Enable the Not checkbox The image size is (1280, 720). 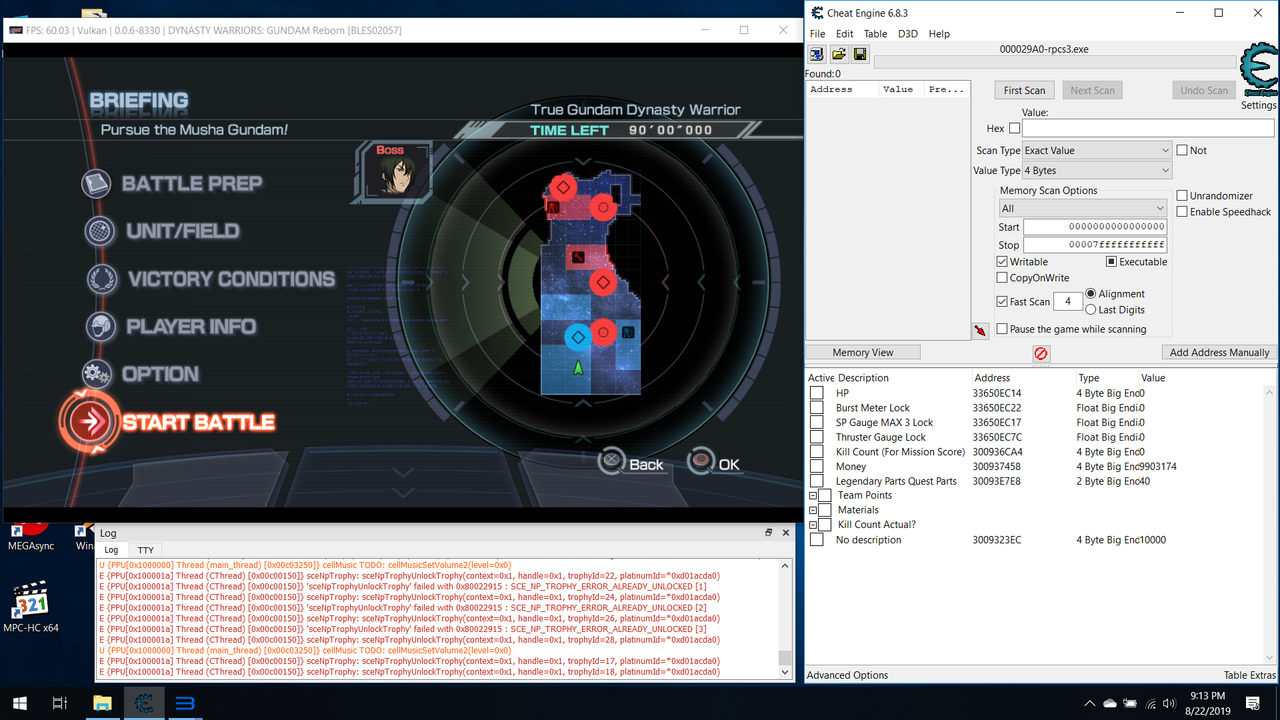(x=1182, y=150)
